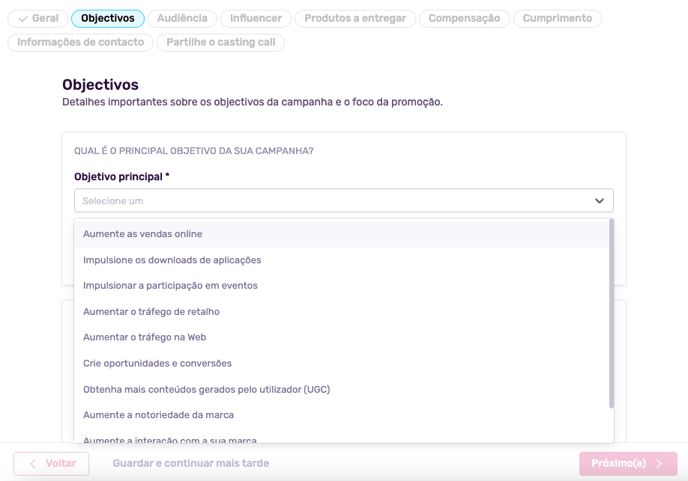Click the Próximo(a) button
Image resolution: width=688 pixels, height=481 pixels.
(x=628, y=463)
